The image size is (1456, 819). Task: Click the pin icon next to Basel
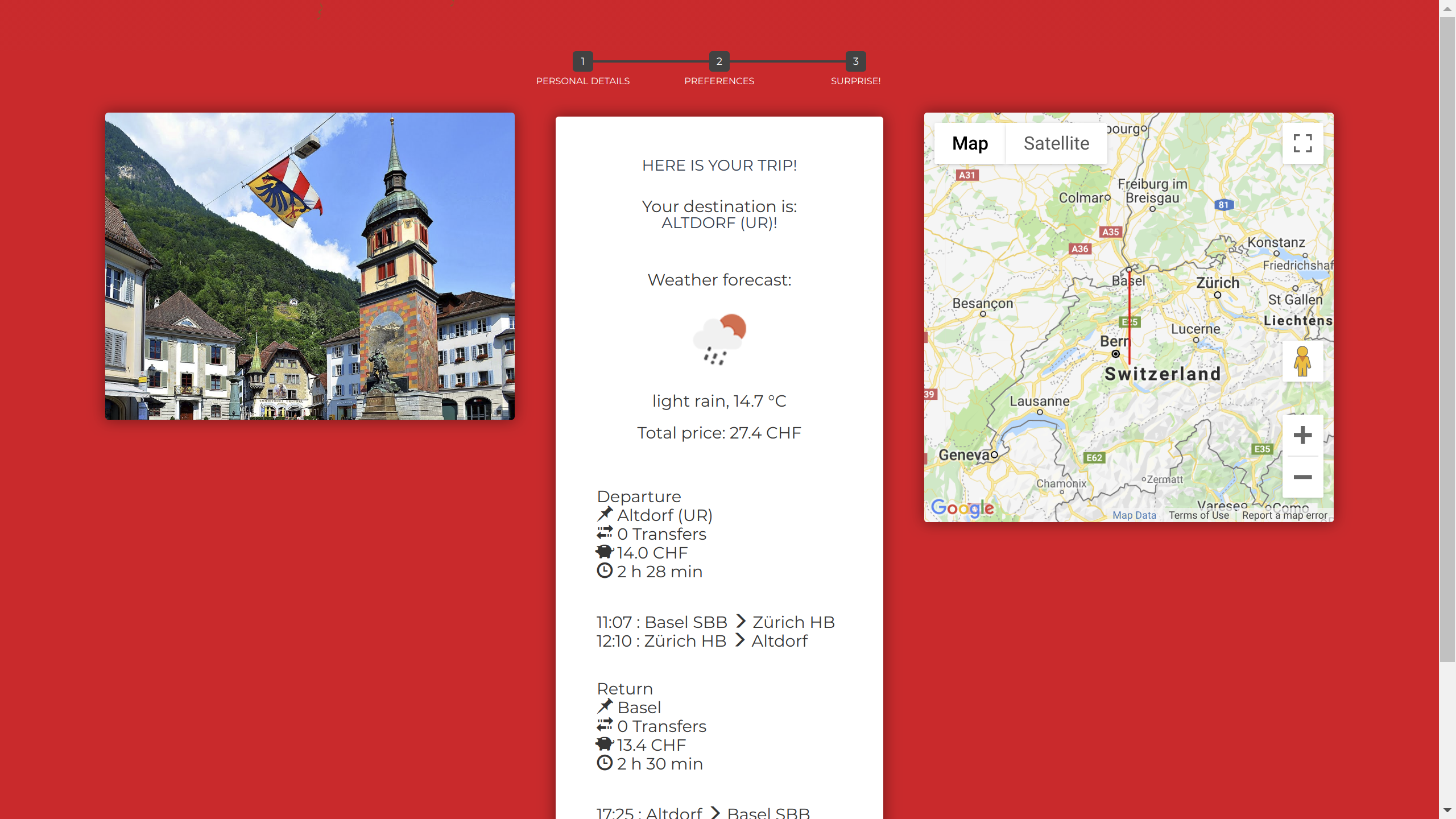(x=605, y=706)
